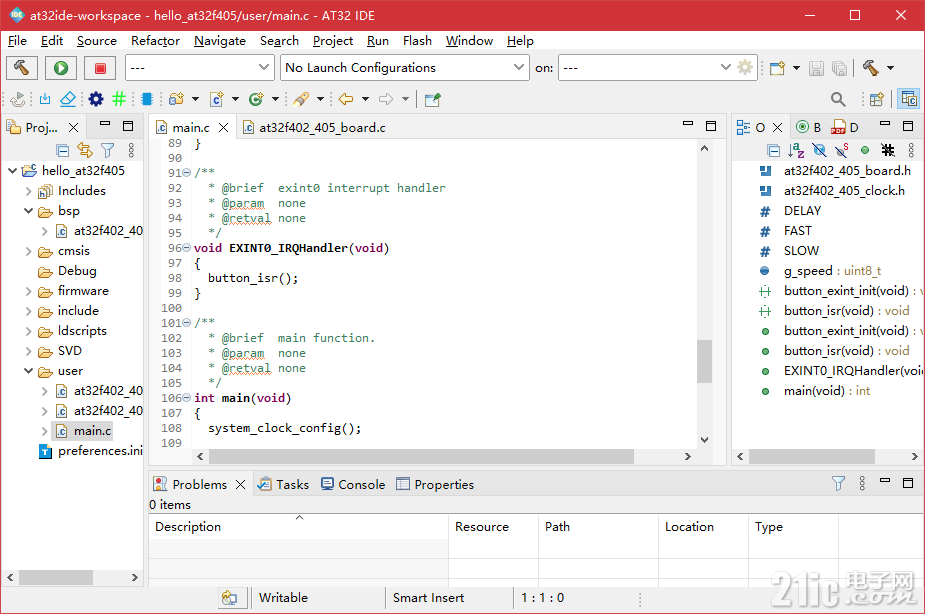Open the Flash menu
This screenshot has width=925, height=614.
[x=417, y=41]
